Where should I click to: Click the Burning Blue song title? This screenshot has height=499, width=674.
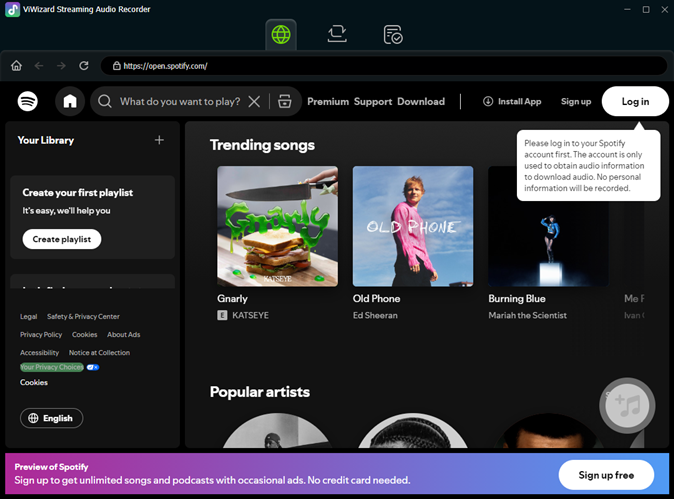(517, 299)
